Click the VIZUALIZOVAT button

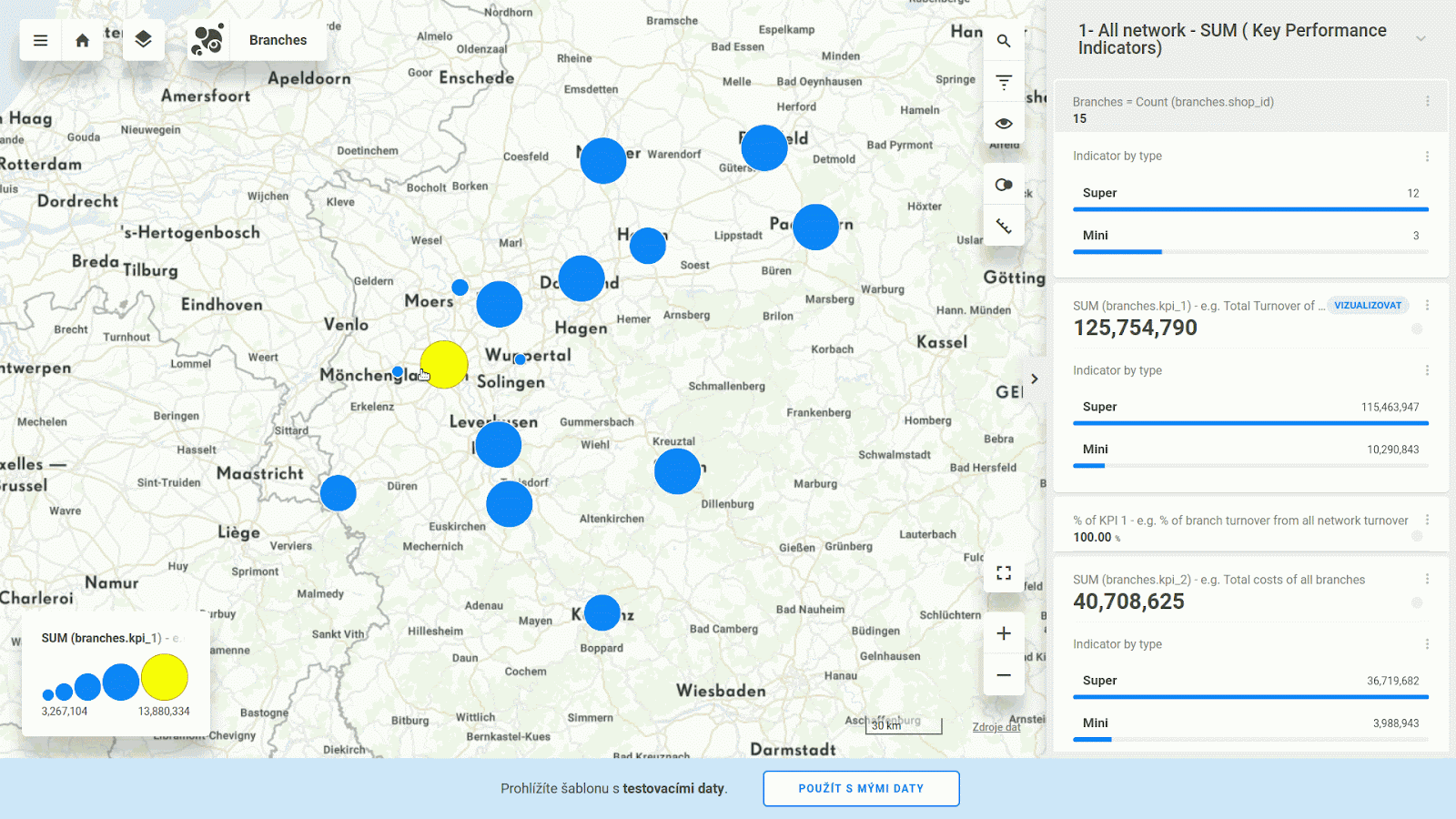tap(1367, 306)
